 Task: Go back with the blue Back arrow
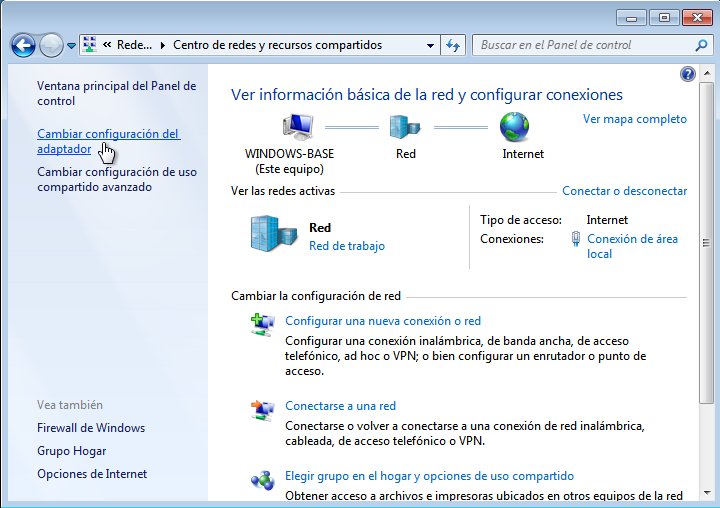click(22, 45)
